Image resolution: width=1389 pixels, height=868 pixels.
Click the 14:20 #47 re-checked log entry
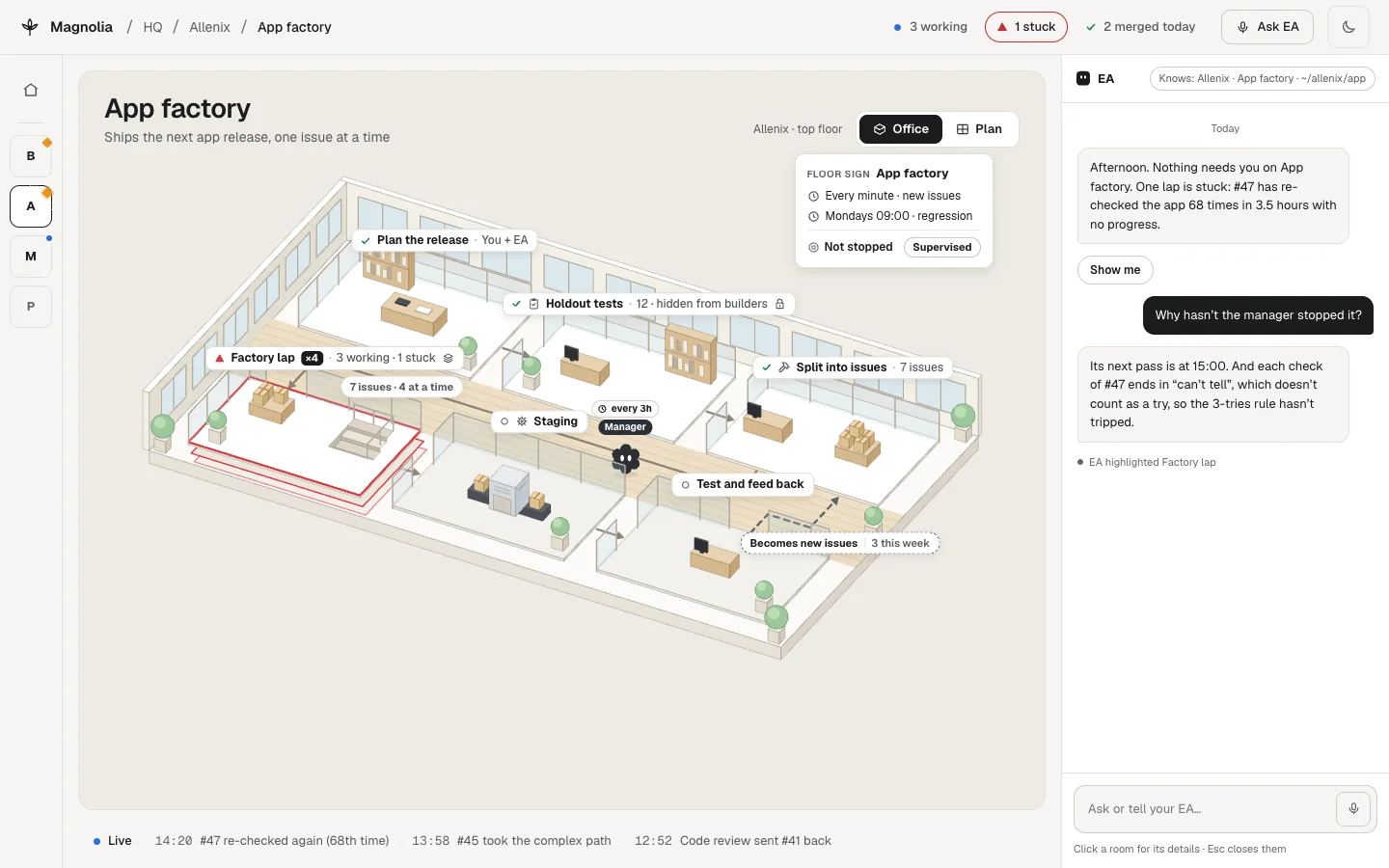272,841
